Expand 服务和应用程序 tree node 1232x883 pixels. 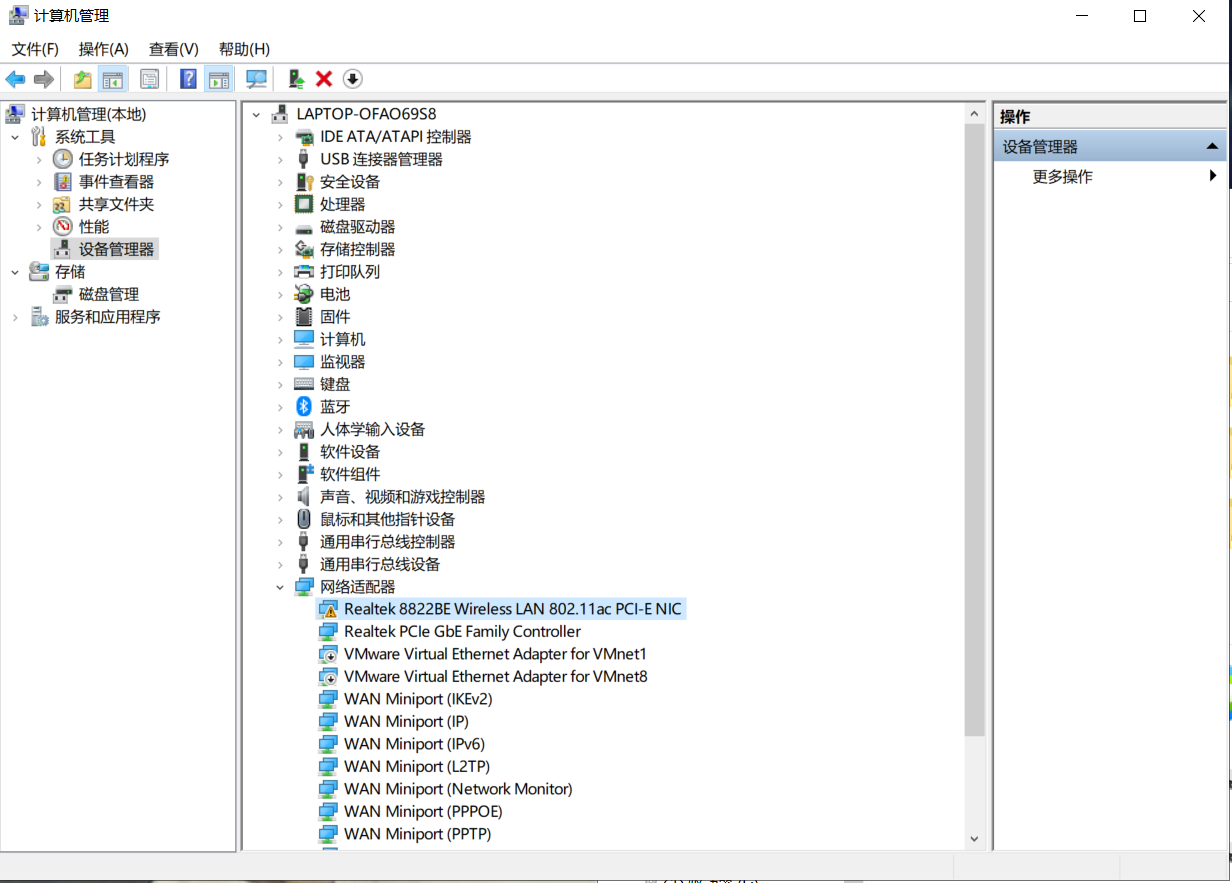point(15,317)
